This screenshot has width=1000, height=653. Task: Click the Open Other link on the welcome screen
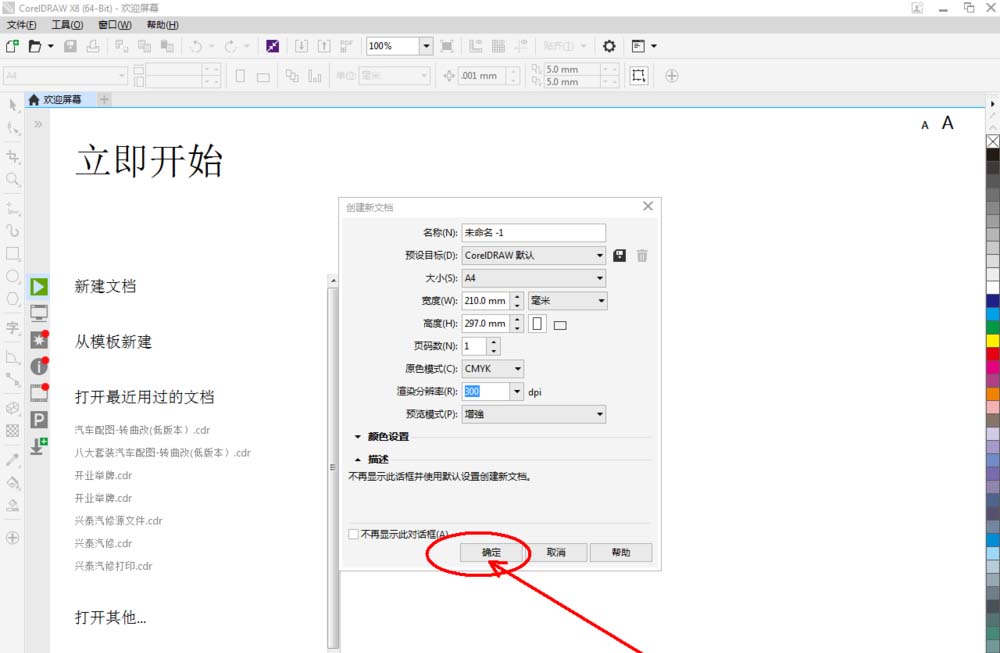[x=110, y=617]
